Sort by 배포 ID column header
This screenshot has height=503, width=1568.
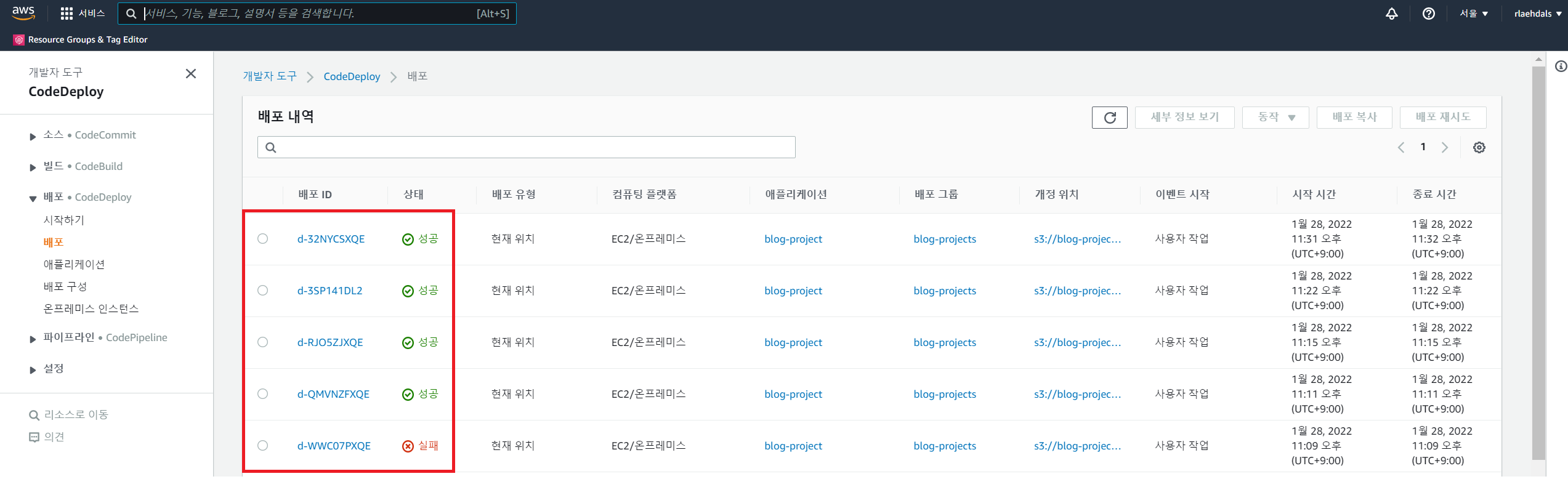click(315, 195)
